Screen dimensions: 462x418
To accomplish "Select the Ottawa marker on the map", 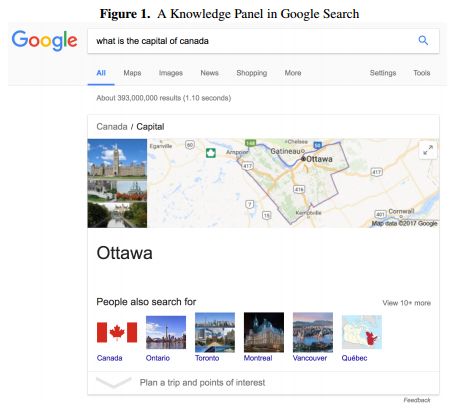I will [x=303, y=159].
